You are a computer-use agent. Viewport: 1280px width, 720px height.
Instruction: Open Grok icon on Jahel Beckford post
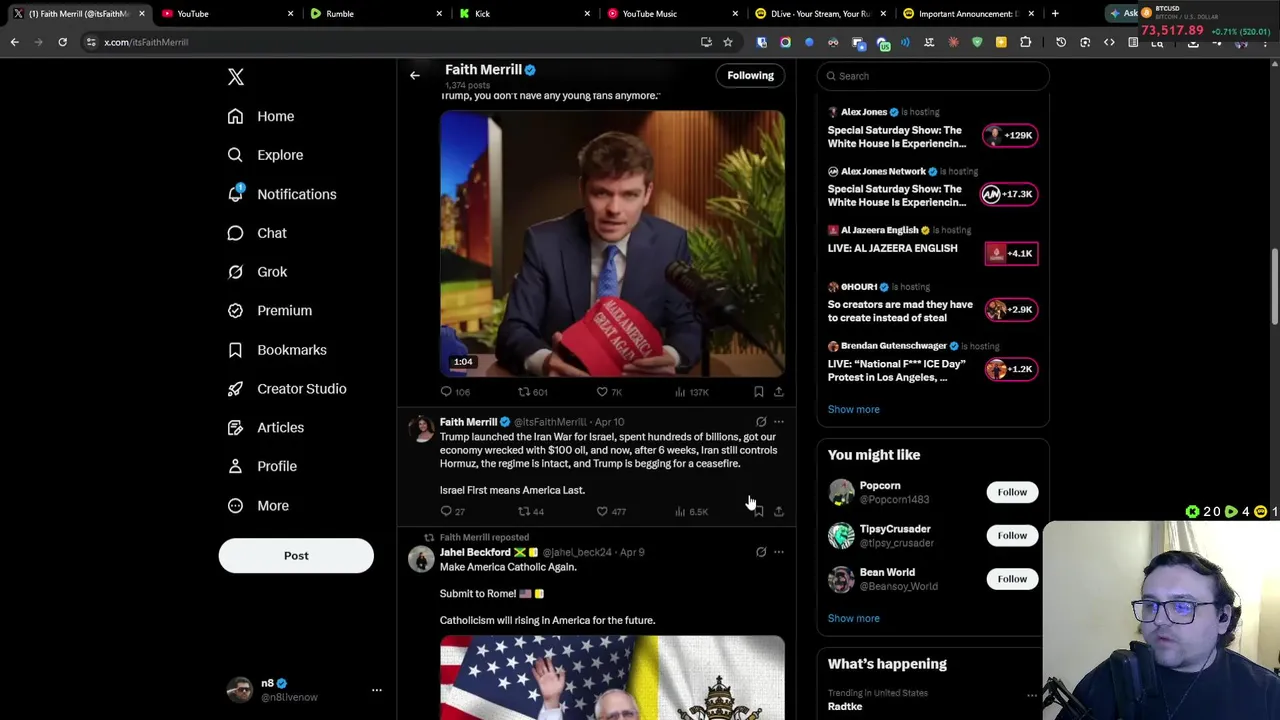point(761,552)
